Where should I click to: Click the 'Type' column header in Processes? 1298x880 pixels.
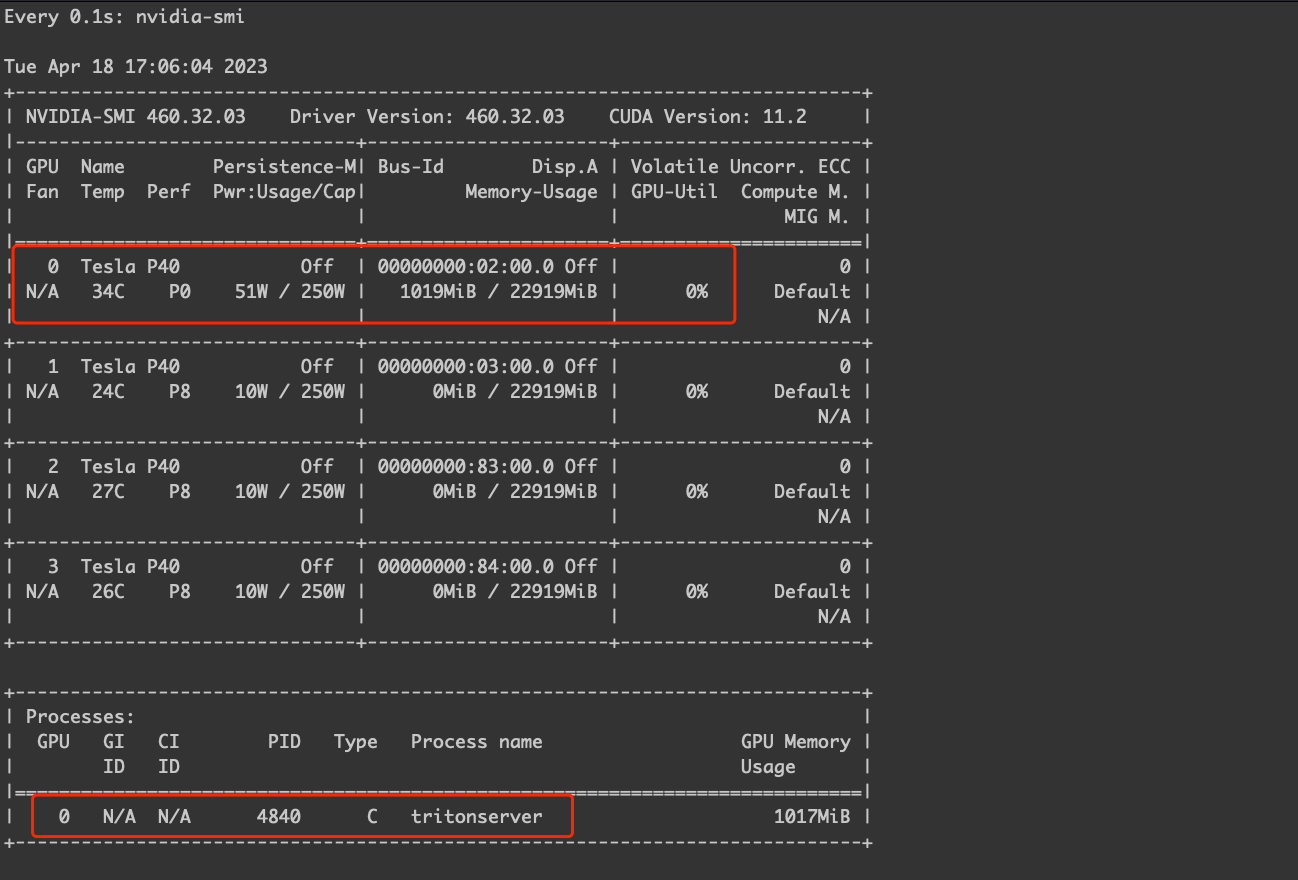click(356, 742)
